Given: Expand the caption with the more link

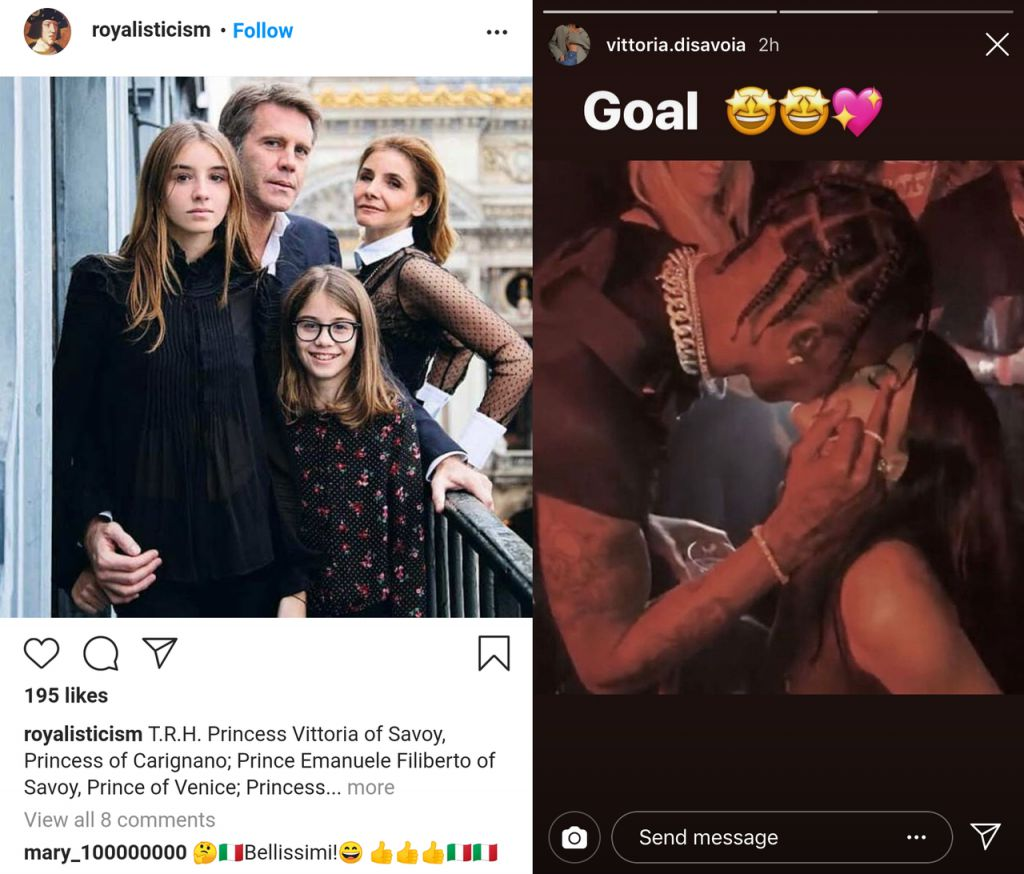Looking at the screenshot, I should [370, 787].
